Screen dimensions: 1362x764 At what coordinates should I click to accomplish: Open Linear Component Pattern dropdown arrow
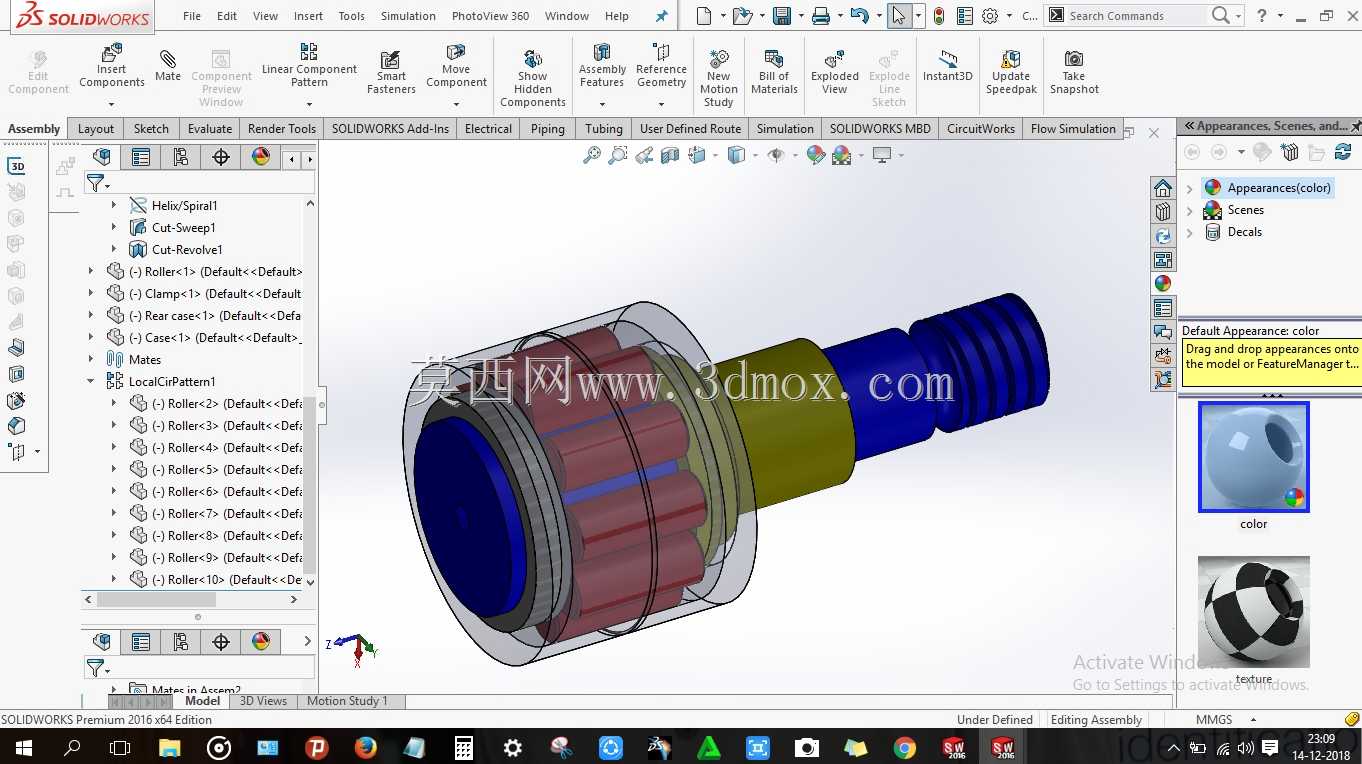pos(309,103)
